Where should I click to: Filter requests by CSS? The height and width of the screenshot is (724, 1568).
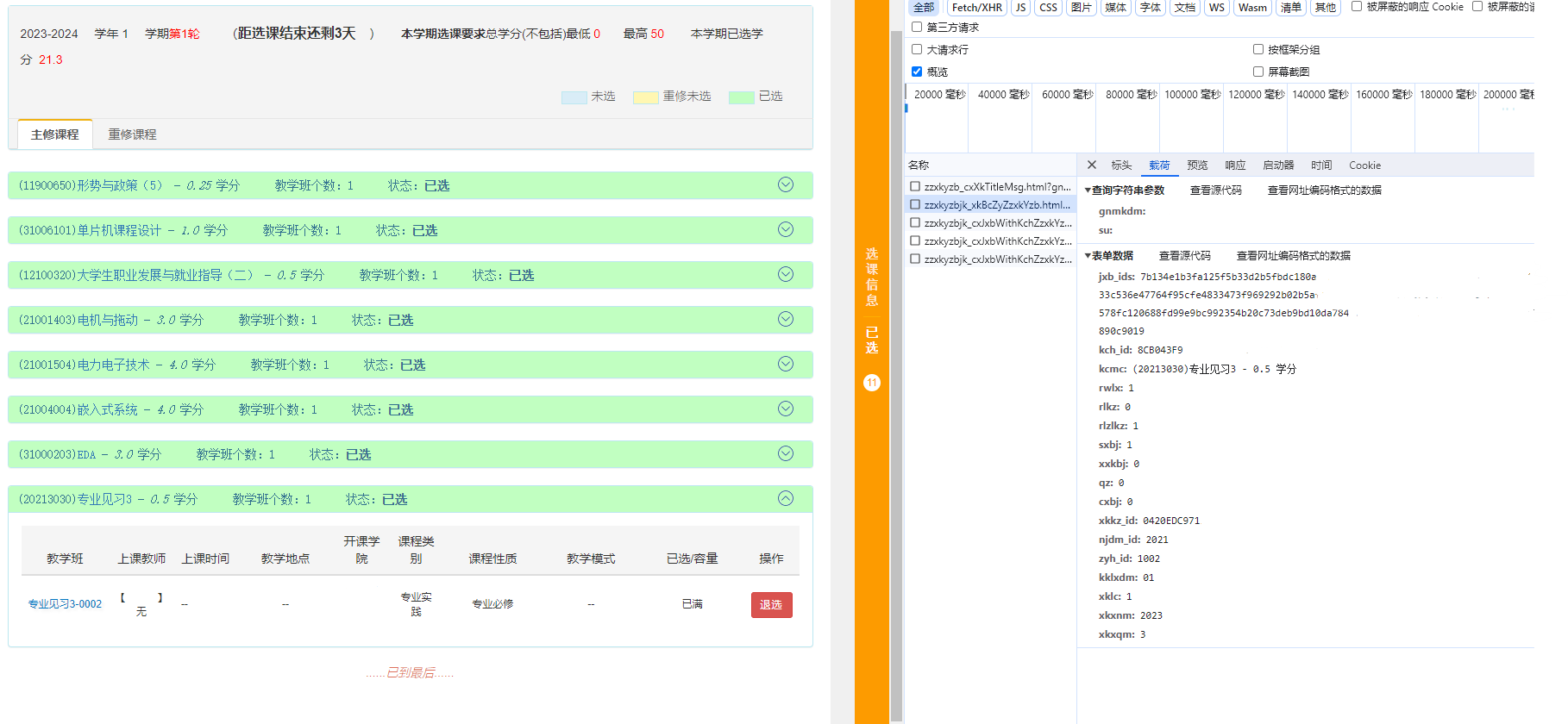(1048, 7)
